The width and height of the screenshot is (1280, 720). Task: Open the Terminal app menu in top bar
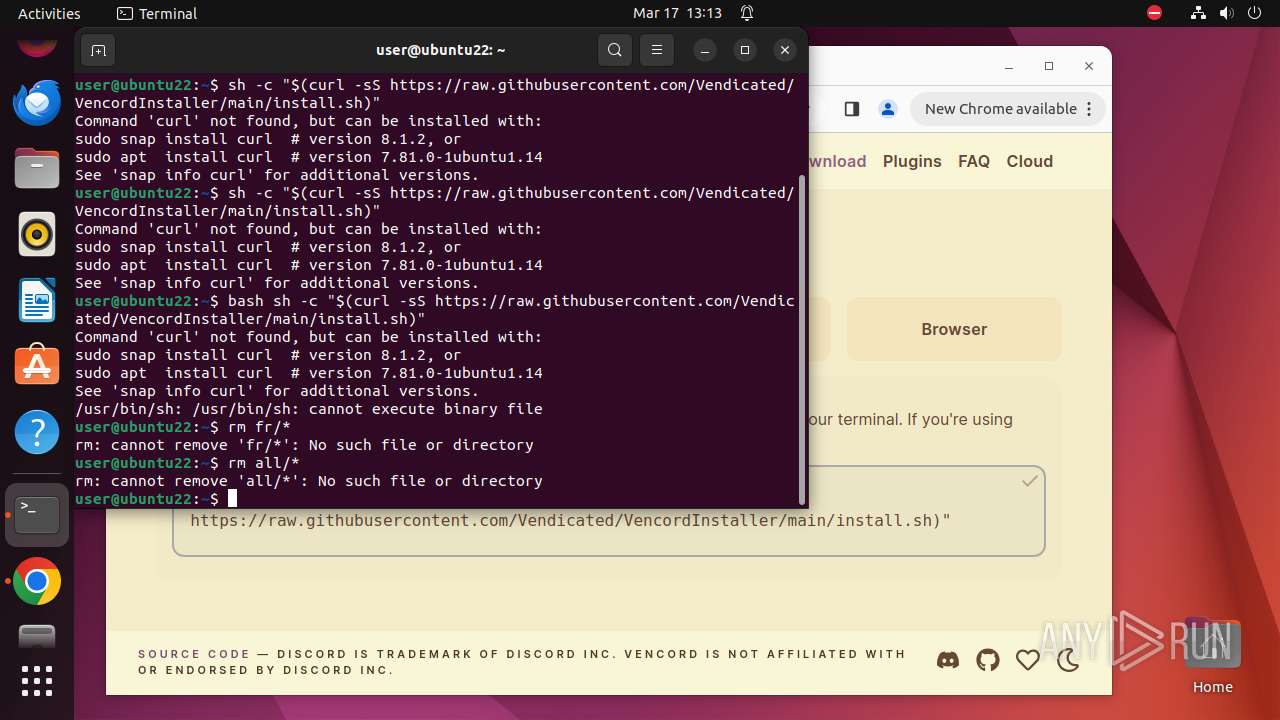click(157, 13)
